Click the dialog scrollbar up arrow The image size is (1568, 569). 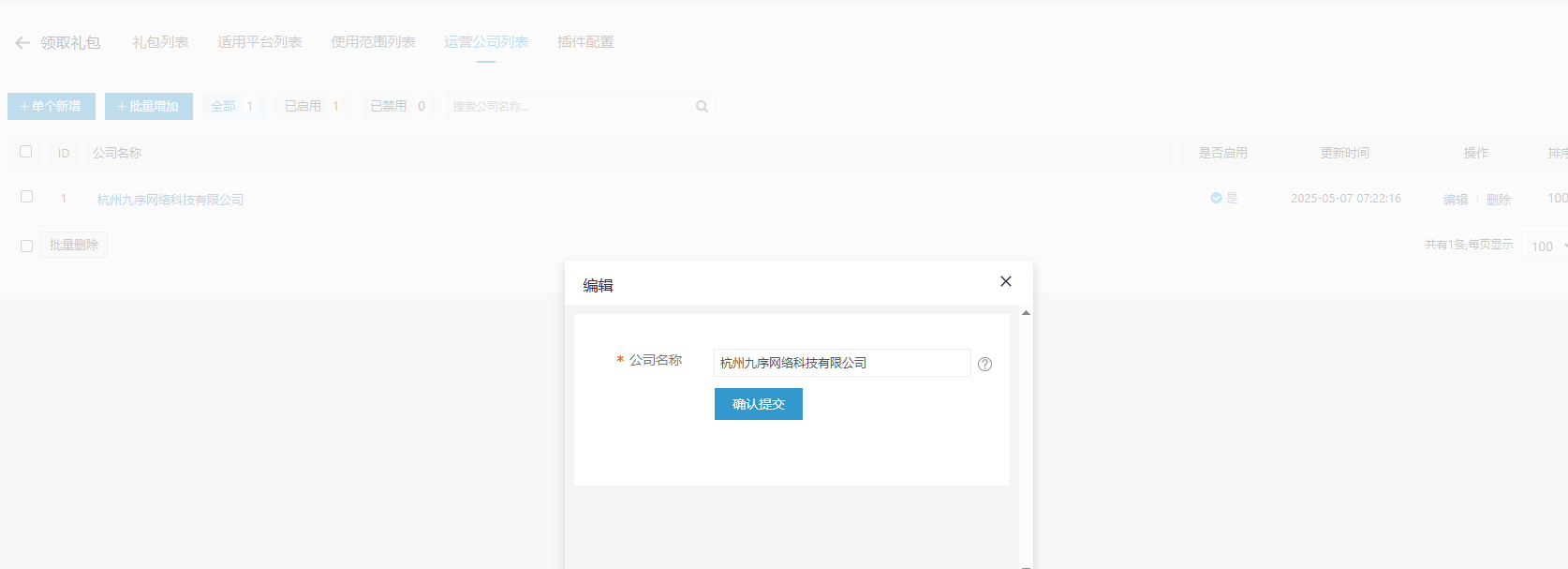(x=1027, y=313)
